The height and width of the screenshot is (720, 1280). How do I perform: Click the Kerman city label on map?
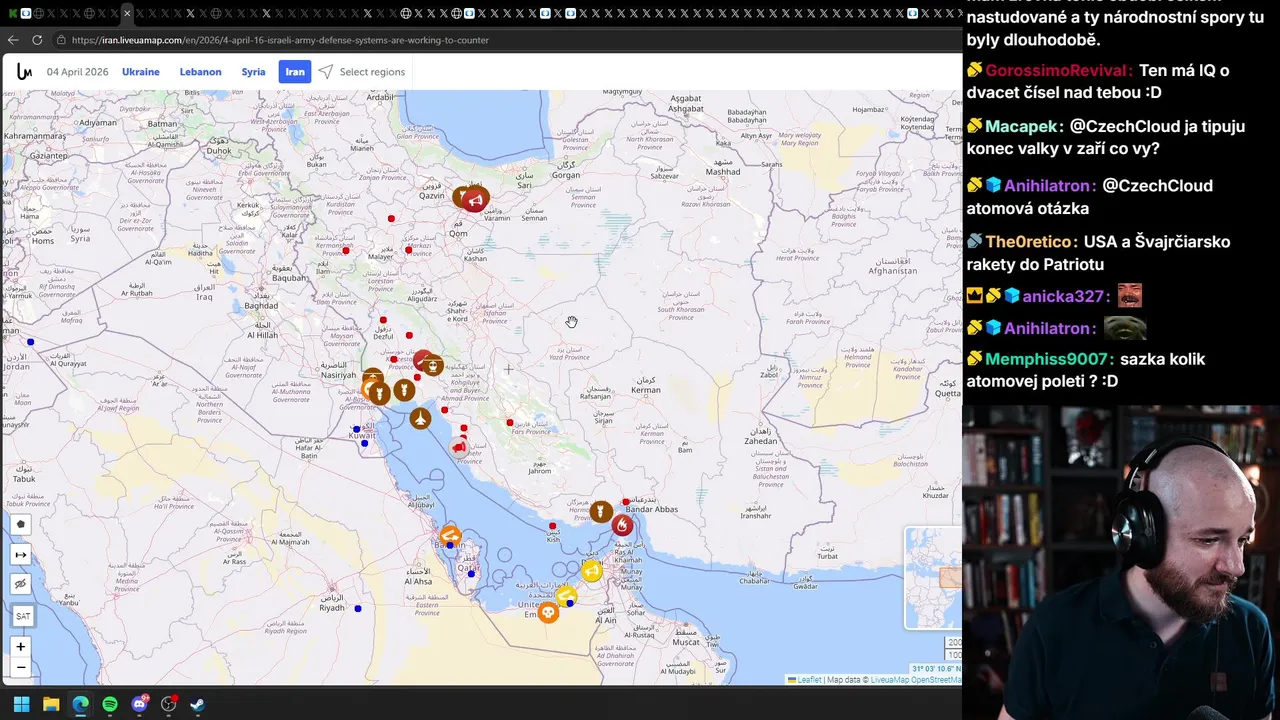pyautogui.click(x=646, y=389)
